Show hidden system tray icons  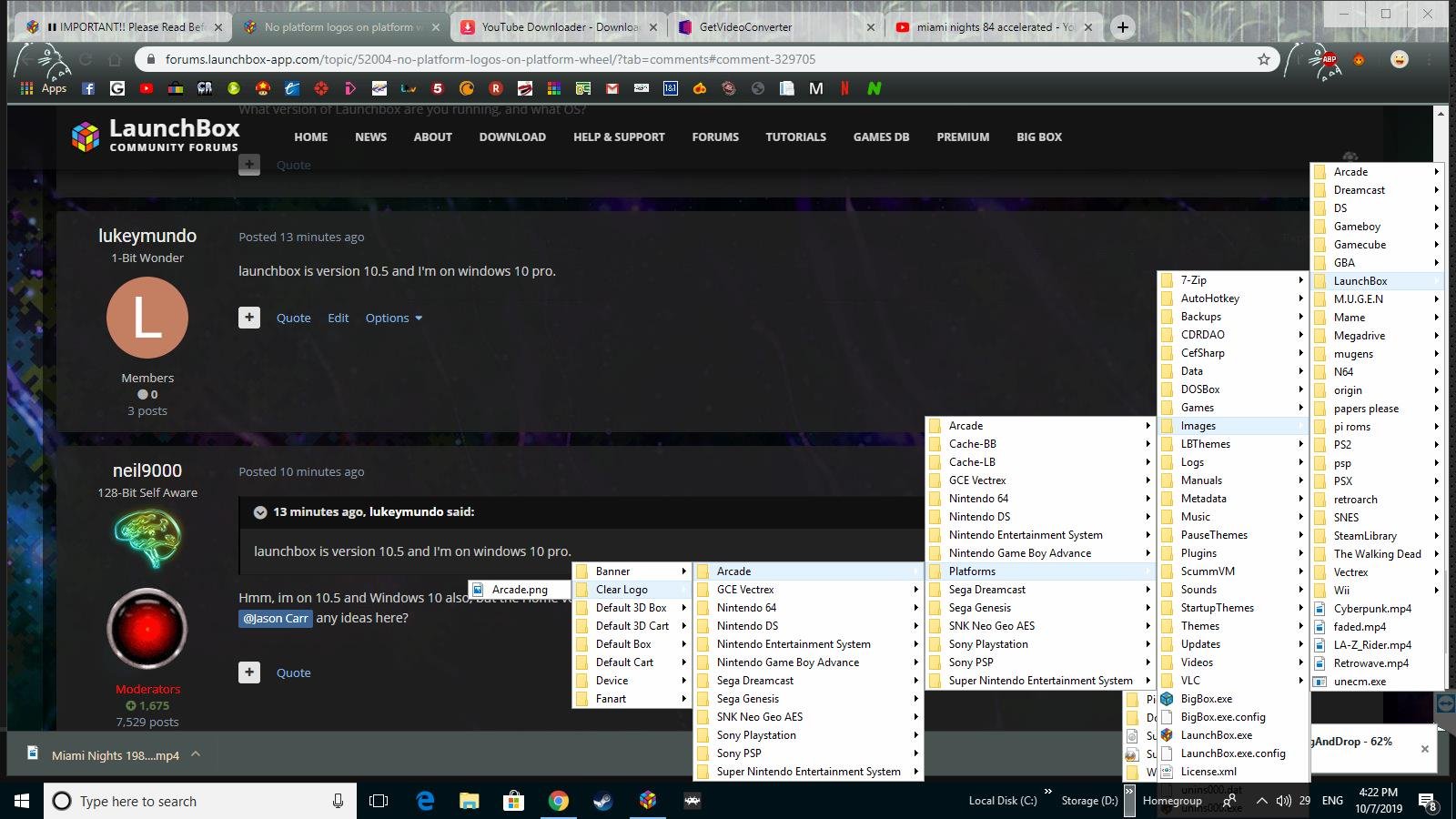pyautogui.click(x=1261, y=801)
